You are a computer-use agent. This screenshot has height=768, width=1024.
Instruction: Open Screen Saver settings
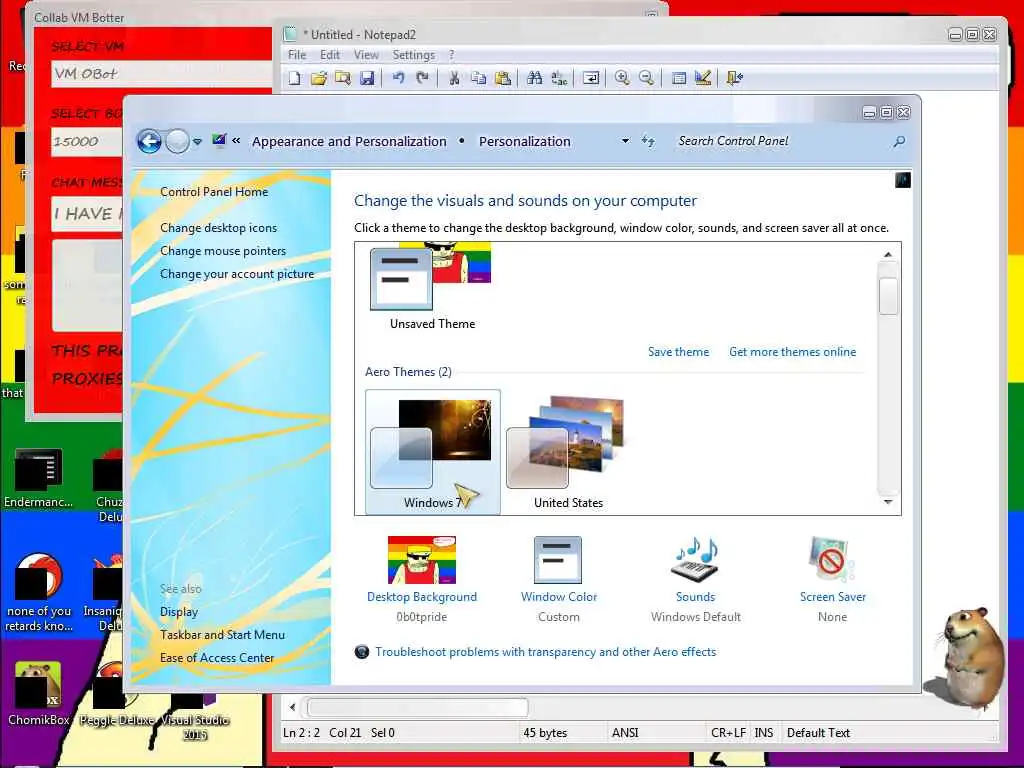pyautogui.click(x=833, y=579)
